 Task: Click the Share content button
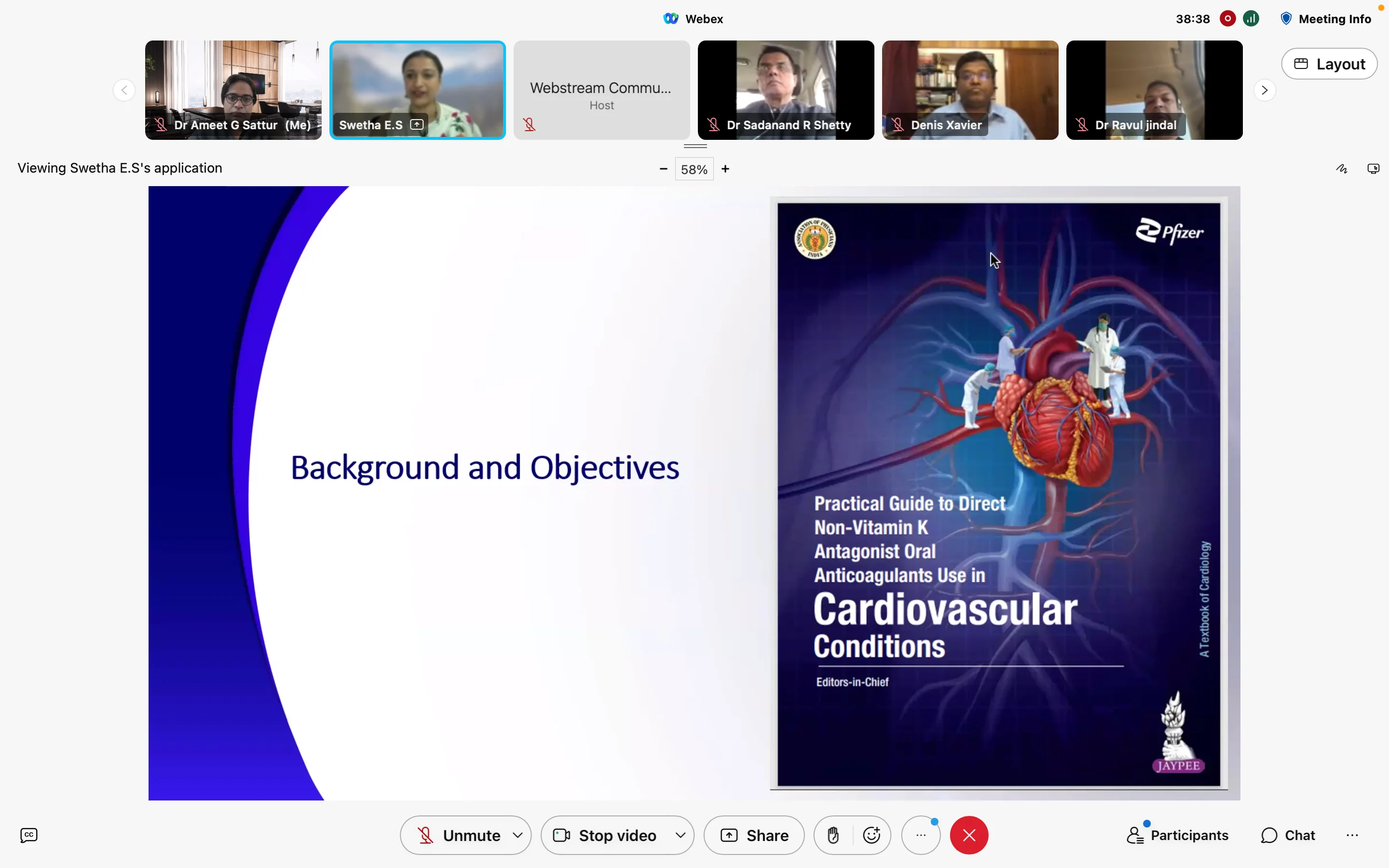click(x=754, y=835)
